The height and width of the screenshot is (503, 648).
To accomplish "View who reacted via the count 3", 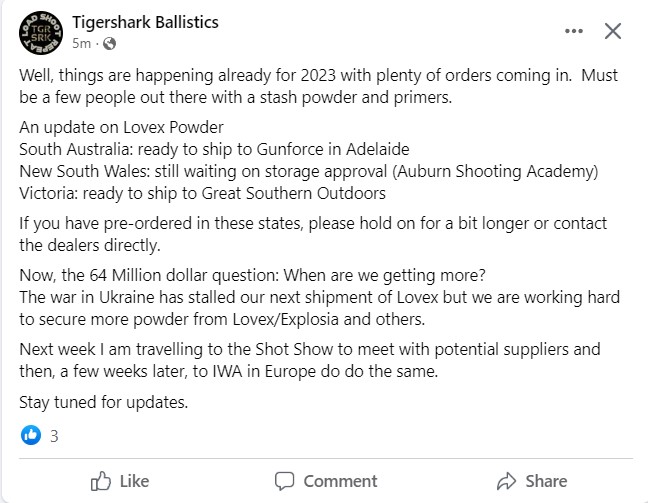I will 54,436.
